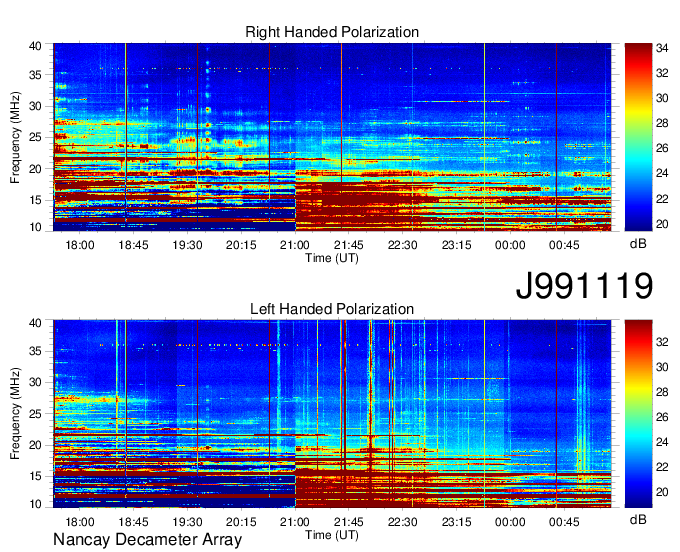
Task: Click the 00:45 time label on lower plot
Action: (564, 522)
